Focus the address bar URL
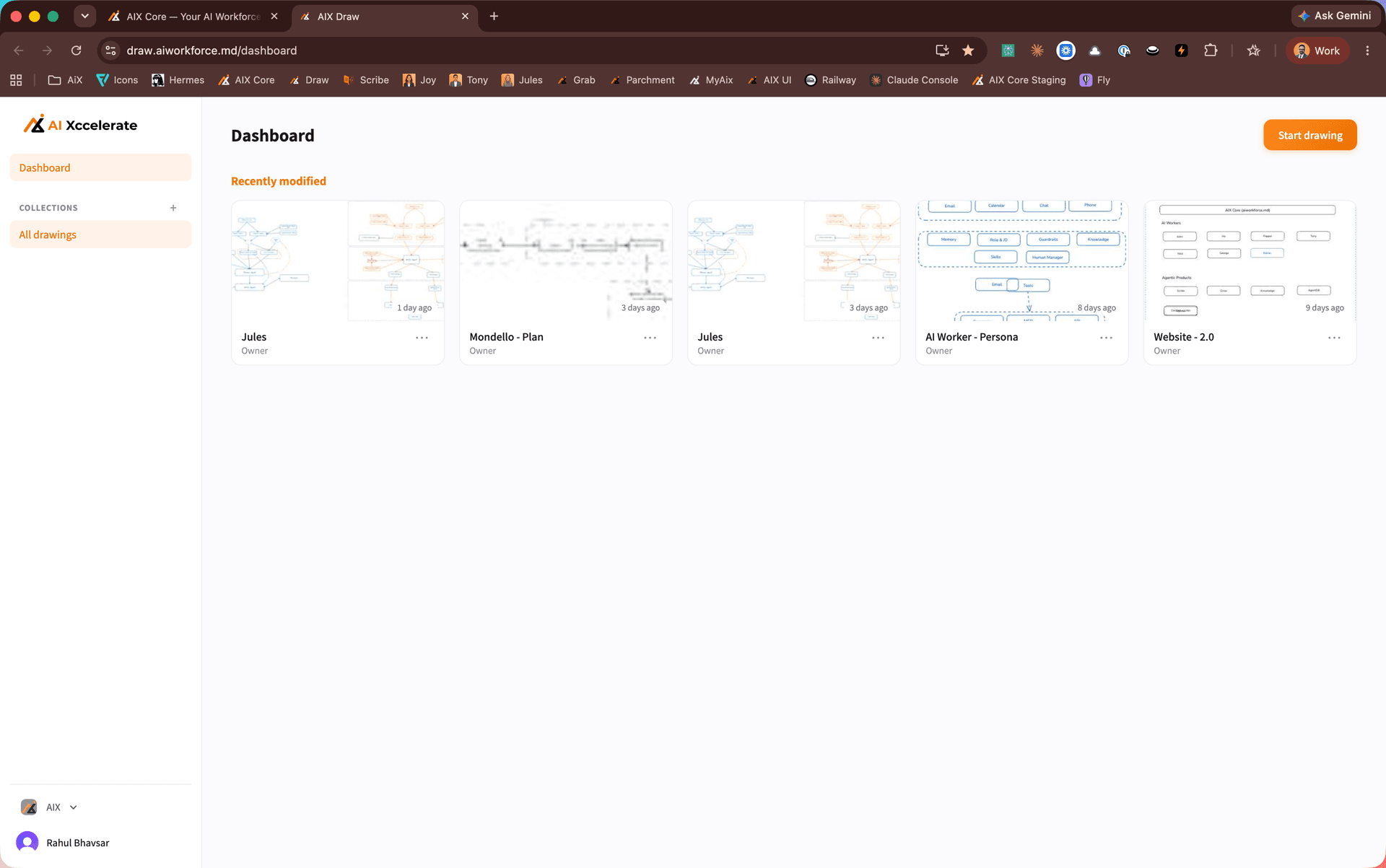The width and height of the screenshot is (1386, 868). tap(212, 51)
